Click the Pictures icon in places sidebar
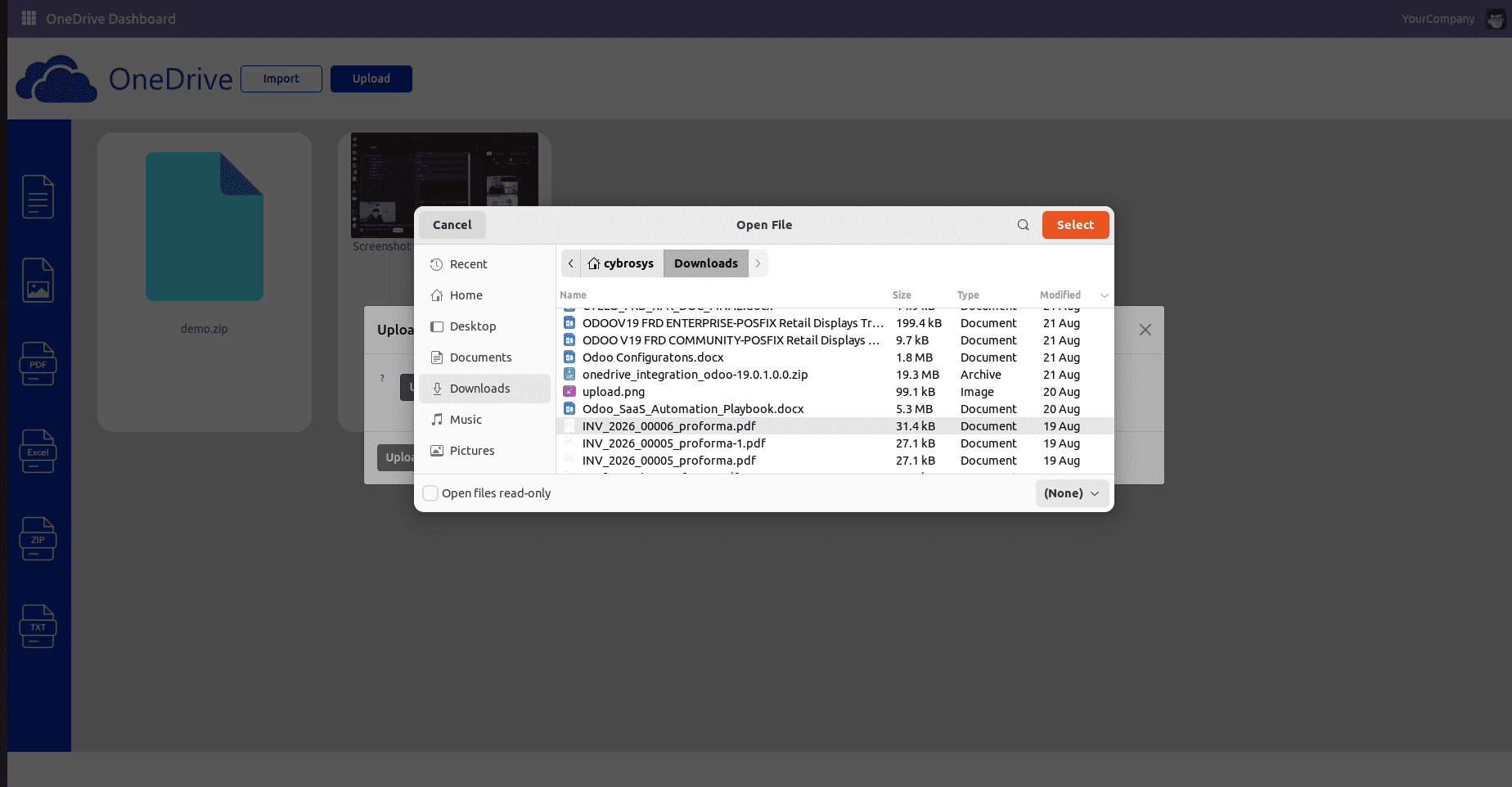 click(x=437, y=451)
